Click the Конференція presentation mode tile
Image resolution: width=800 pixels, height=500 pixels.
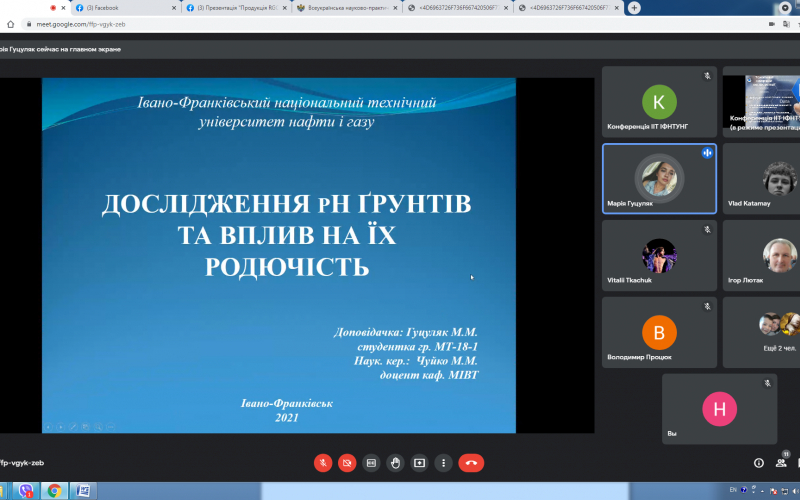pos(761,102)
